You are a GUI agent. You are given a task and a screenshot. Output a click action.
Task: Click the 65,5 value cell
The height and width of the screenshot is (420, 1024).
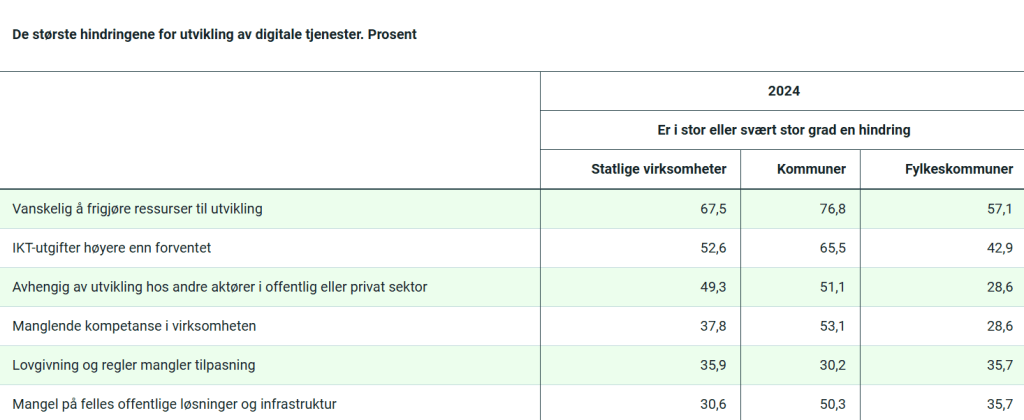coord(834,248)
